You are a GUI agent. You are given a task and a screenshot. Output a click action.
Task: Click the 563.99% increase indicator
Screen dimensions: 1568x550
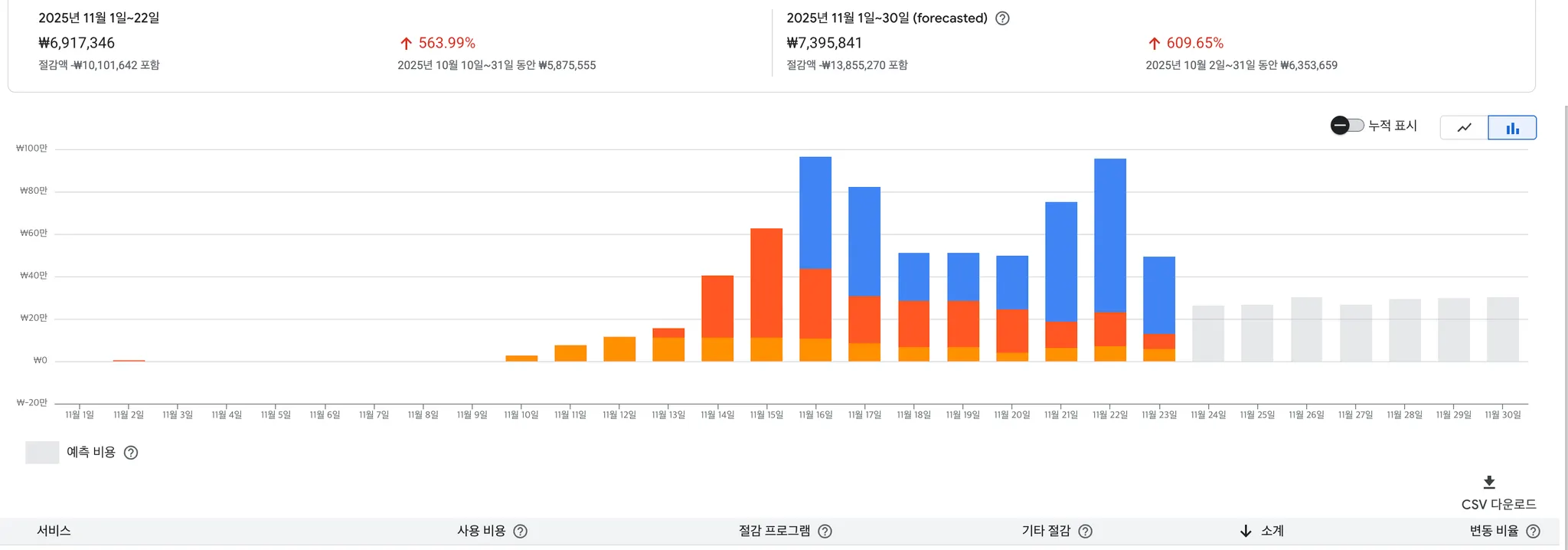437,44
